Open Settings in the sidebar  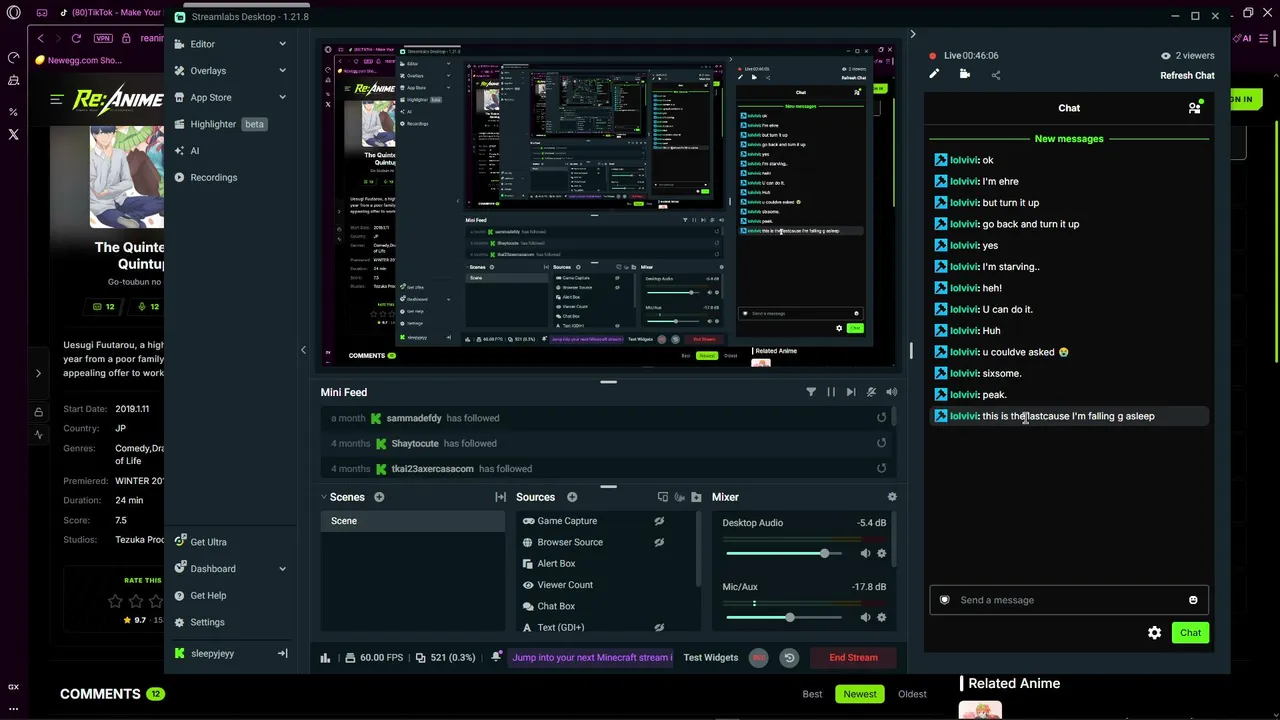(x=207, y=622)
